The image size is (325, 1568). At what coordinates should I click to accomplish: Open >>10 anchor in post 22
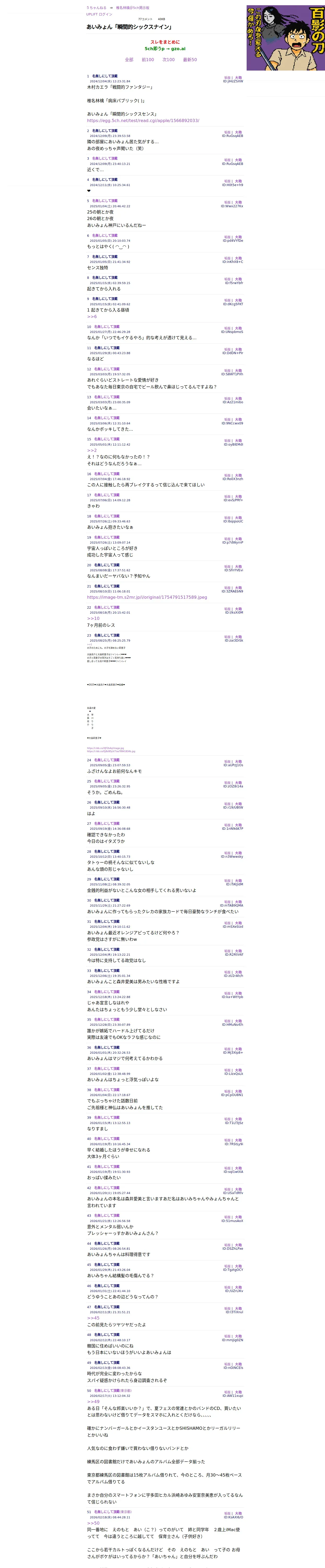point(92,618)
